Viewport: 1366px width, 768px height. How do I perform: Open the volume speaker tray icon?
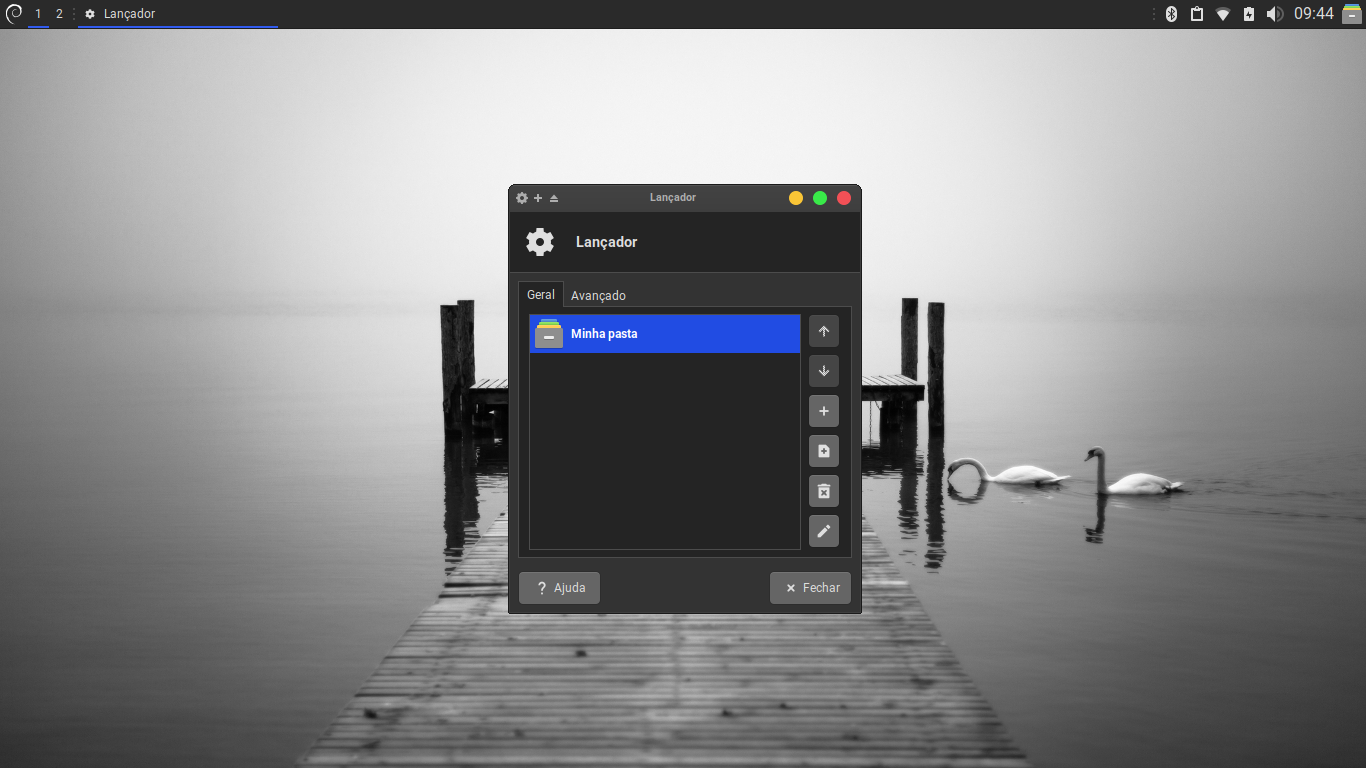tap(1274, 14)
